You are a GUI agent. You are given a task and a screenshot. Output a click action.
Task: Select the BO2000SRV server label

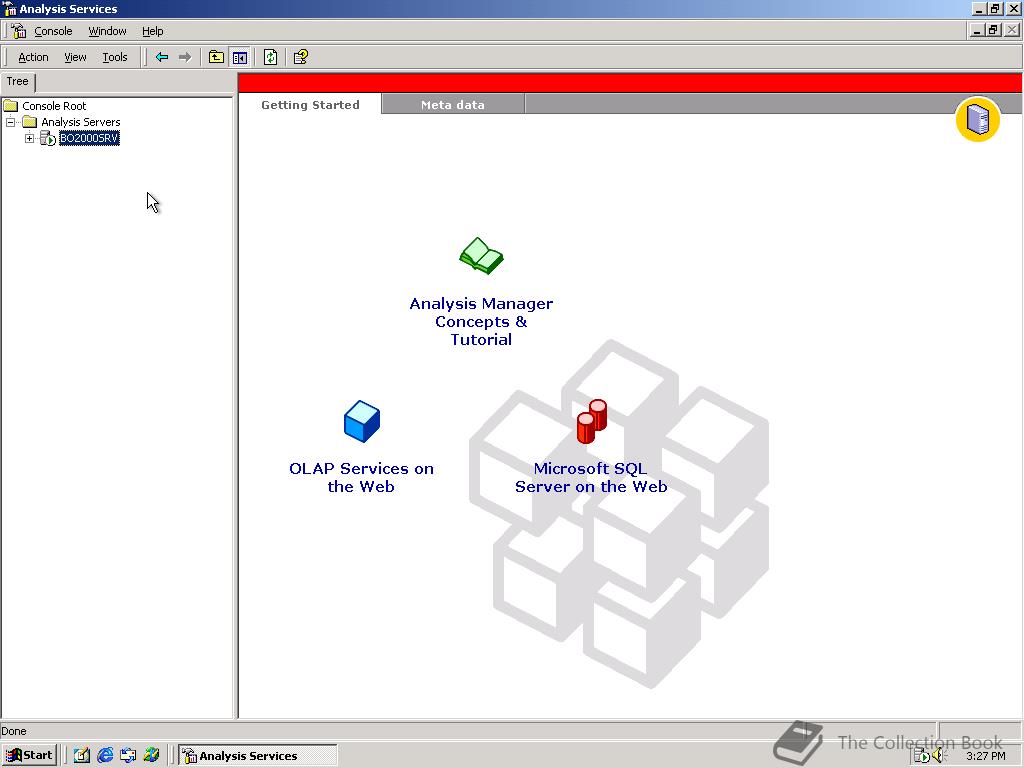click(89, 138)
